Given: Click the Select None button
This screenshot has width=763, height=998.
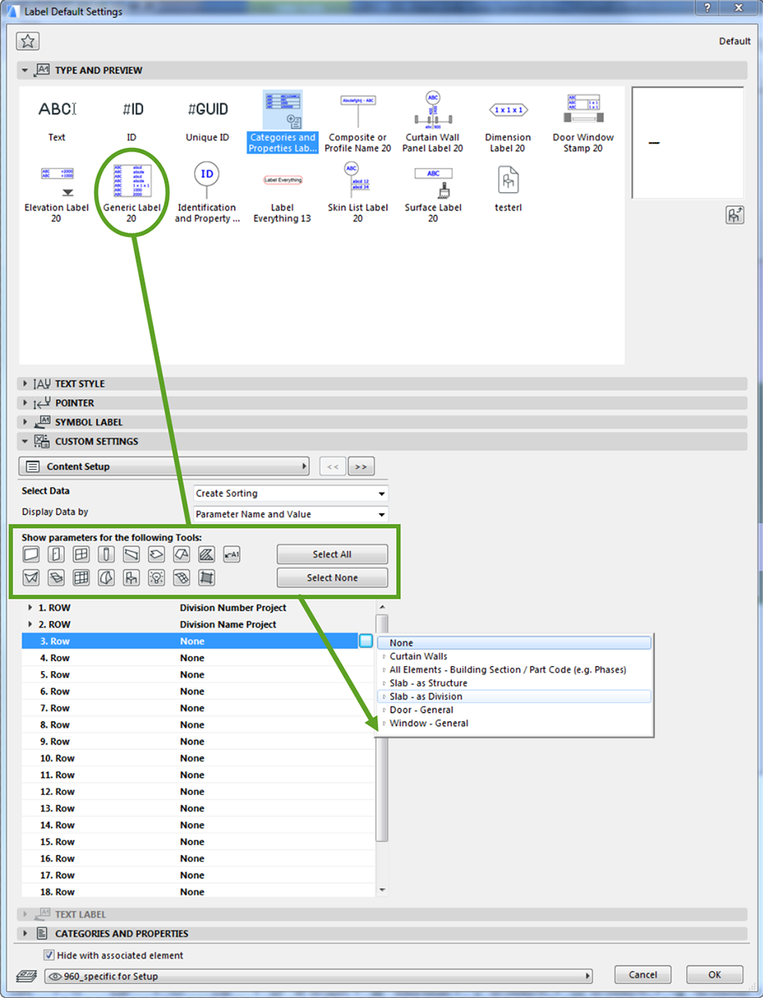Looking at the screenshot, I should (x=332, y=578).
